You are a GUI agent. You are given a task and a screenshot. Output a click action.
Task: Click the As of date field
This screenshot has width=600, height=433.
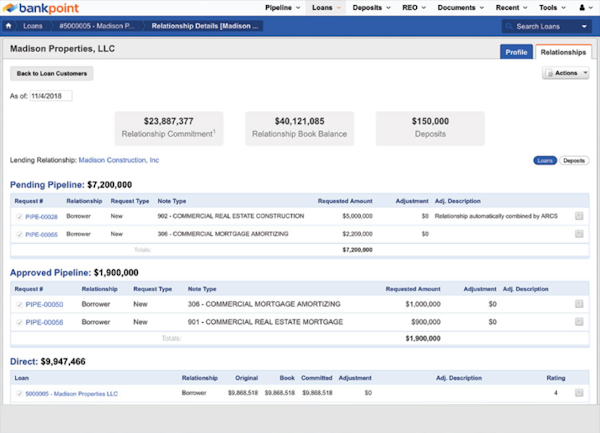[x=52, y=96]
